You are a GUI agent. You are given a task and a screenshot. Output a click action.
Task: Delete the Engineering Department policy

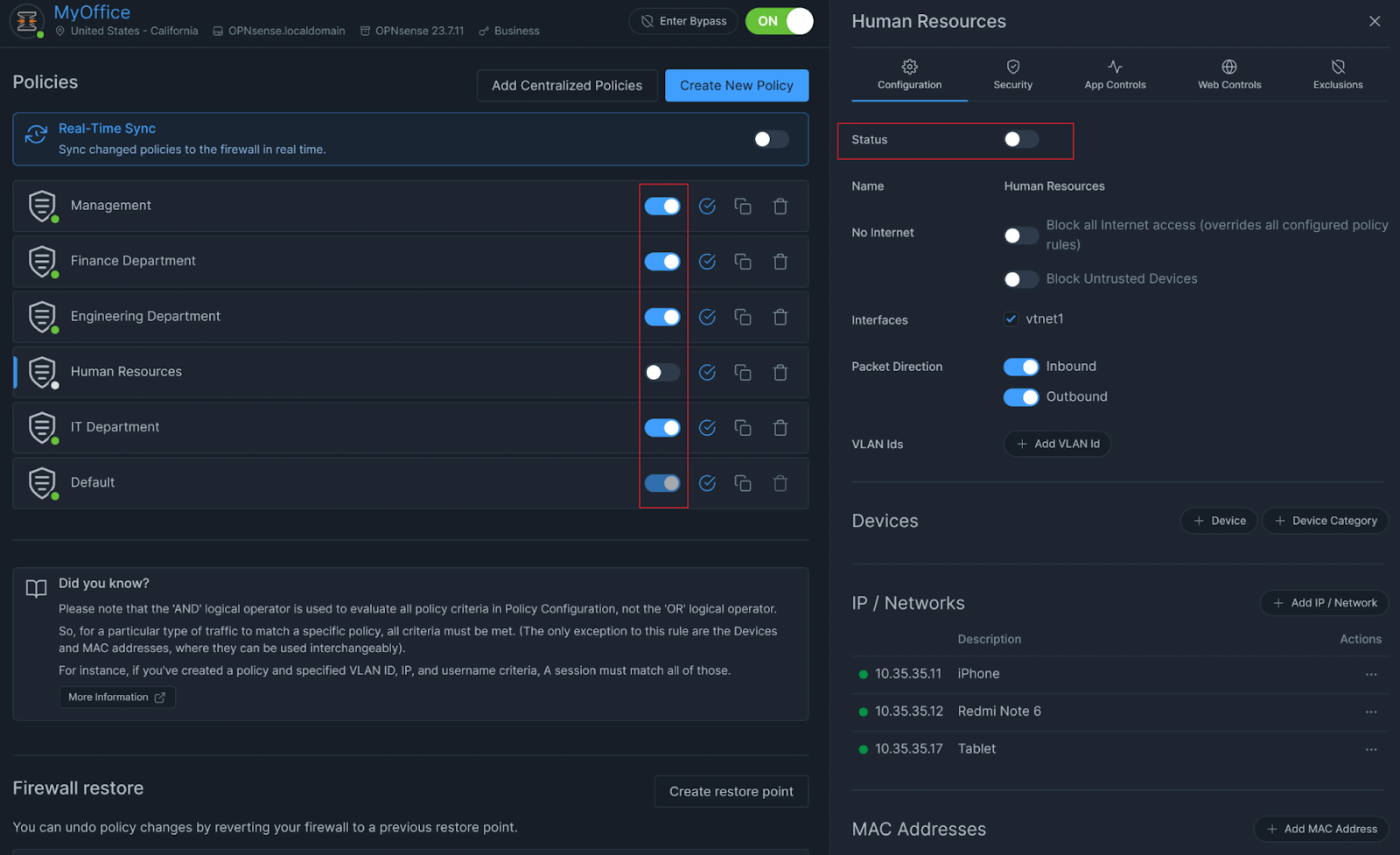coord(780,317)
